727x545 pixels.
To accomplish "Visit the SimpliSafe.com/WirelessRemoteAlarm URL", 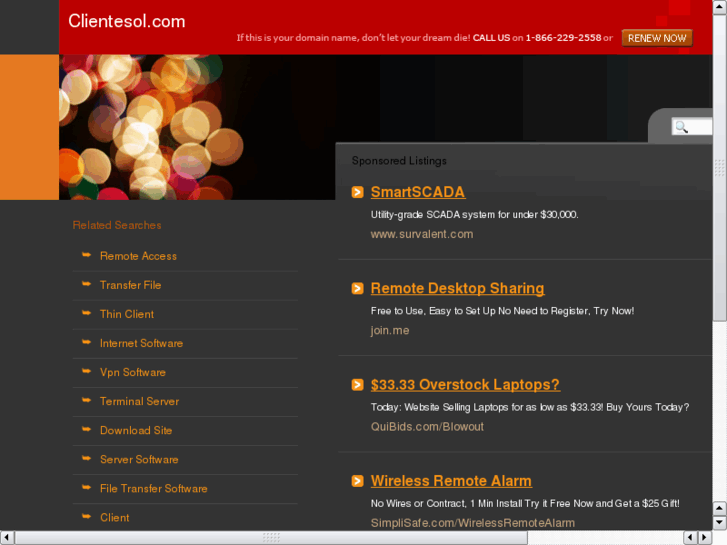I will 472,523.
